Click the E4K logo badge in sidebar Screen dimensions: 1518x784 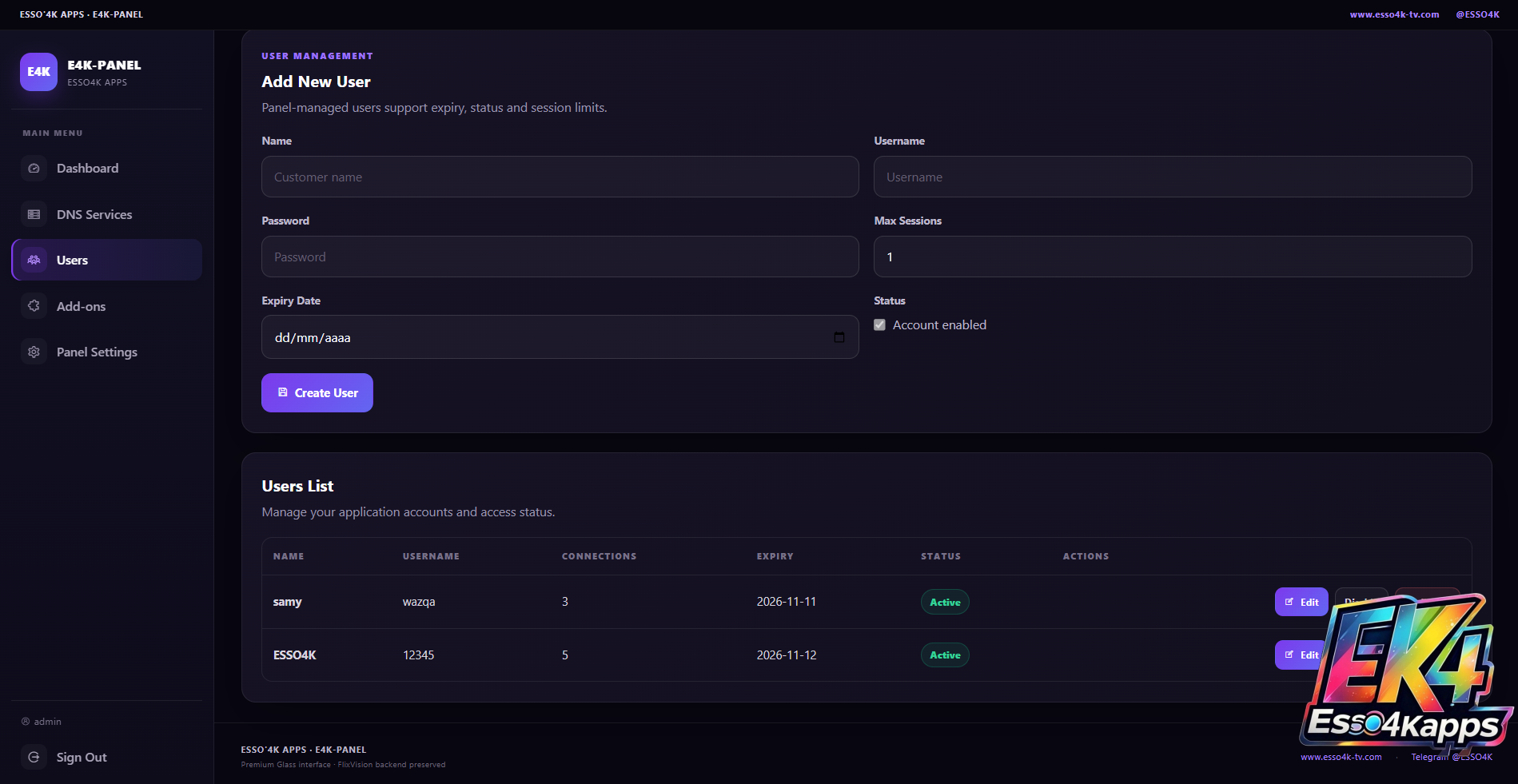38,72
